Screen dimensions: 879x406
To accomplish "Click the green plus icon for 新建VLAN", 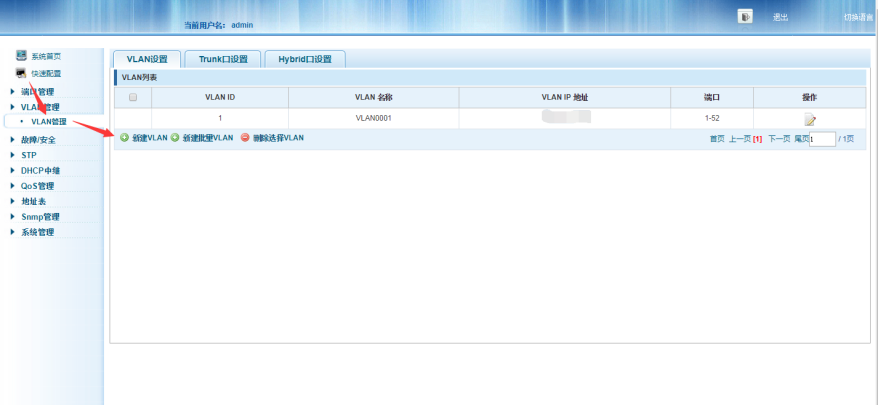I will click(x=124, y=137).
